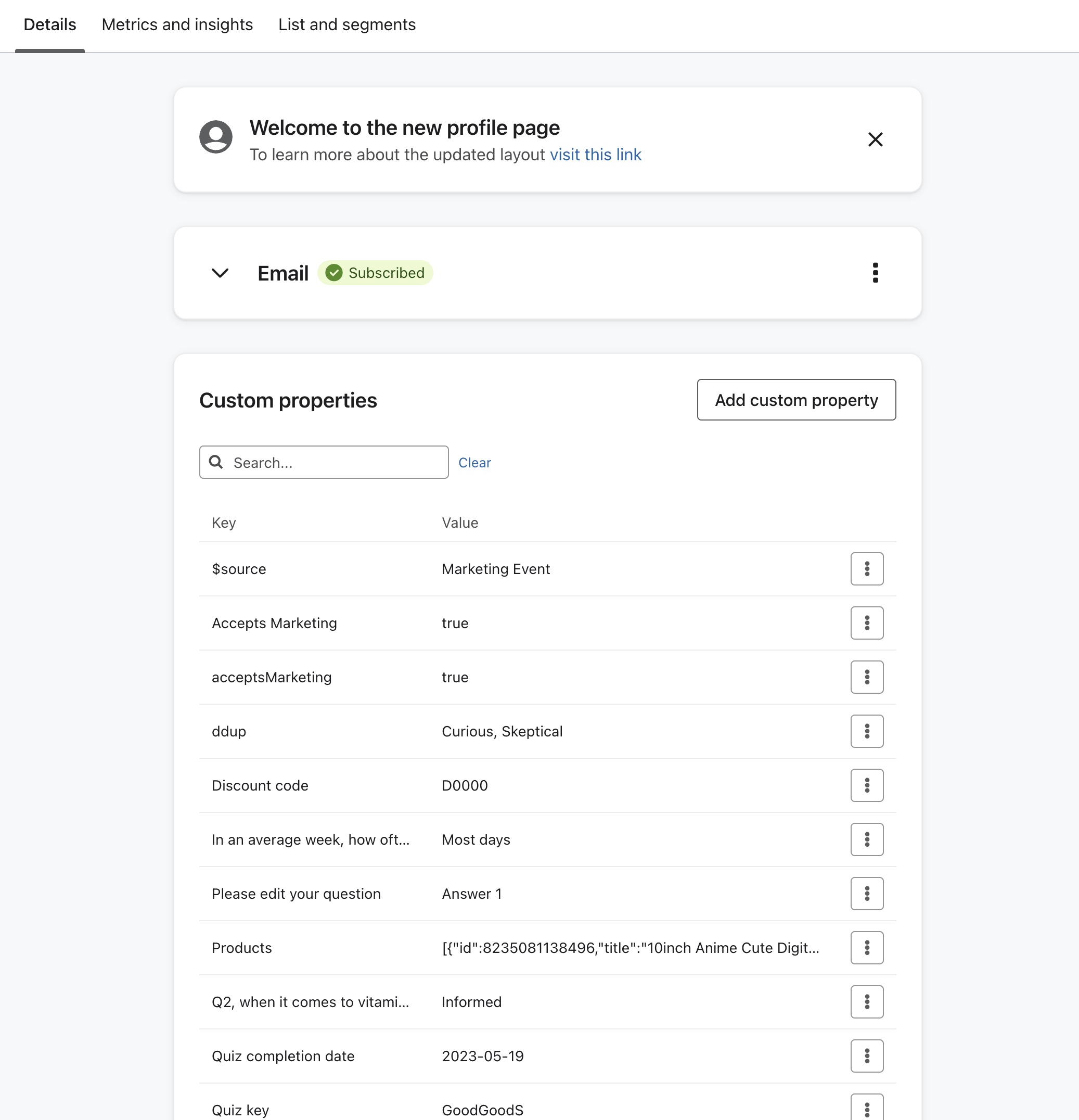Open options menu for $source property

(x=867, y=568)
